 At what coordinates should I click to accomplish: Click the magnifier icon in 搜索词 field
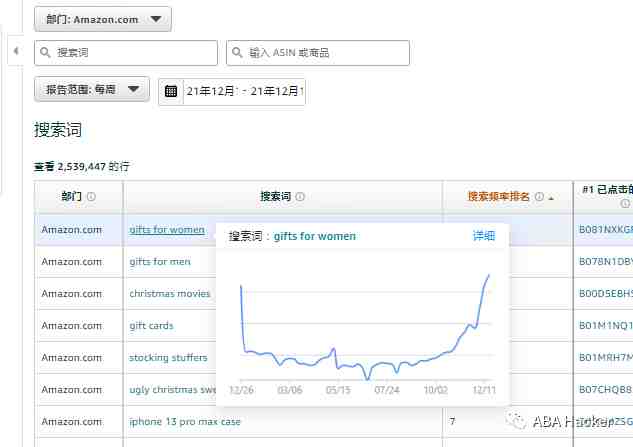pos(45,52)
